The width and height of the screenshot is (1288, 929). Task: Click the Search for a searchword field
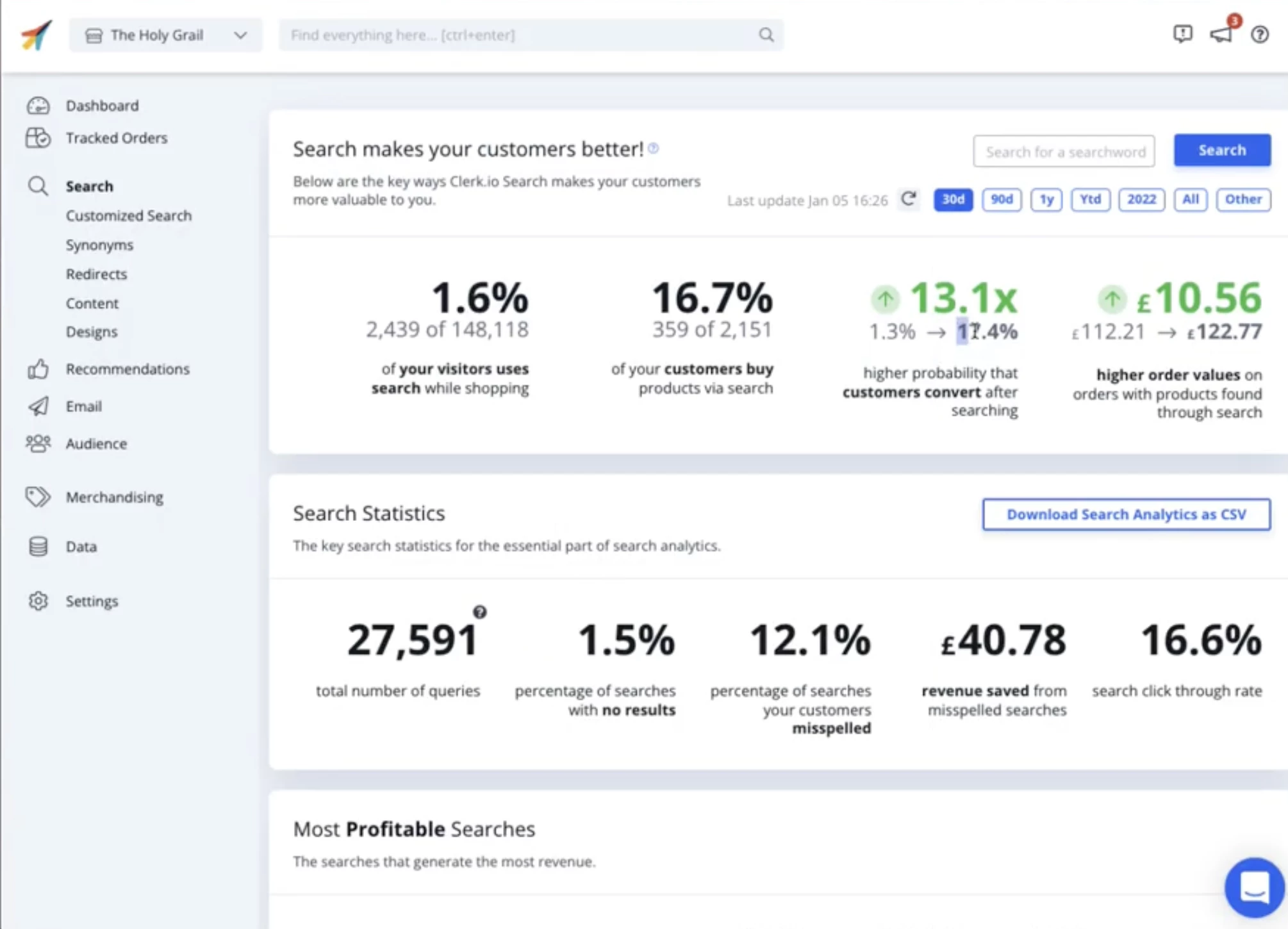pos(1064,151)
